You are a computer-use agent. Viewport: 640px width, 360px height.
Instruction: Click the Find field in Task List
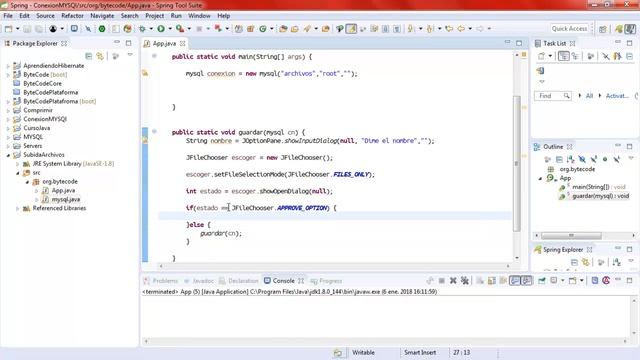tap(552, 96)
